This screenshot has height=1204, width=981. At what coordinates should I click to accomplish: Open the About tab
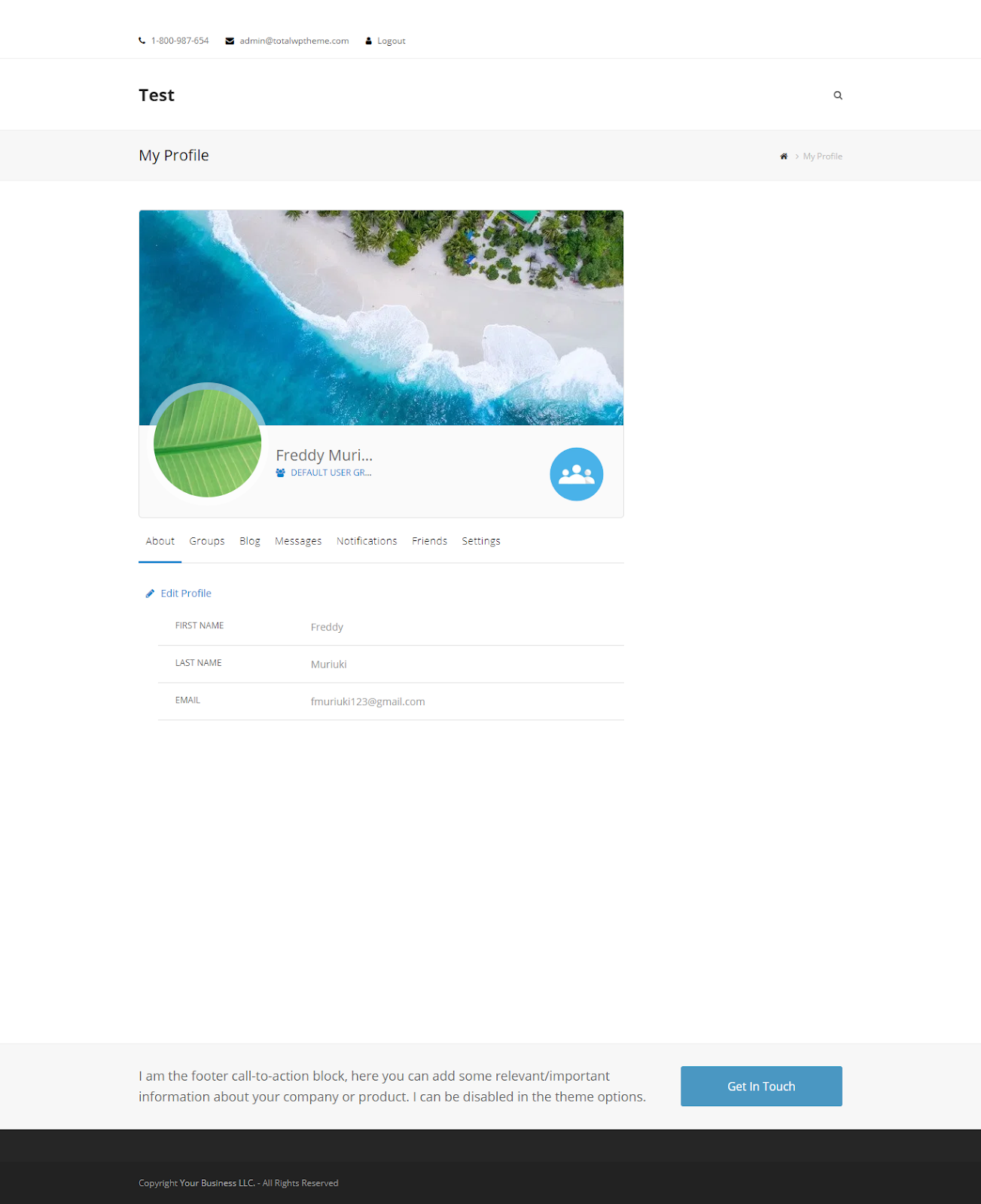coord(160,541)
